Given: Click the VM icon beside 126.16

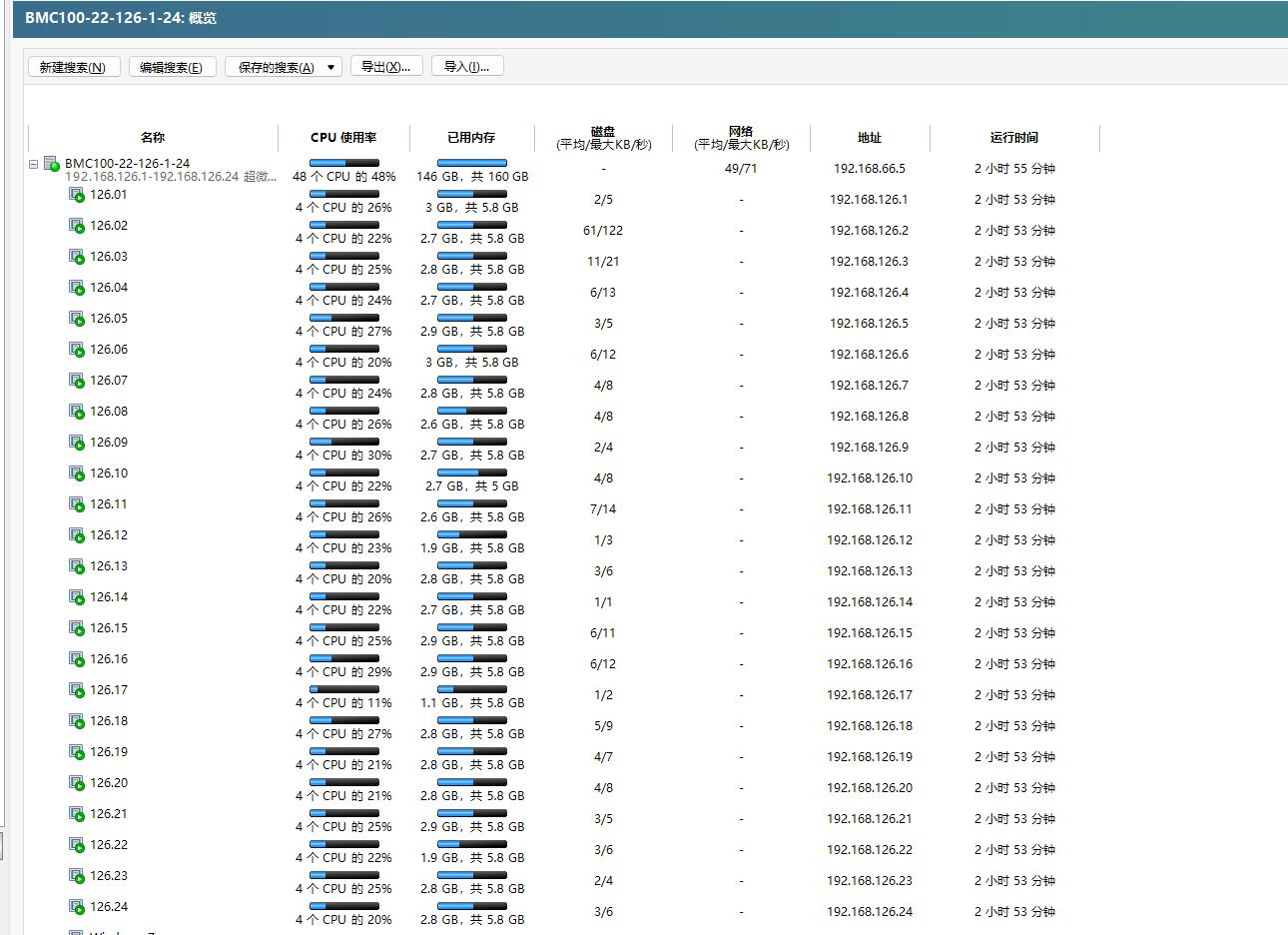Looking at the screenshot, I should [77, 659].
